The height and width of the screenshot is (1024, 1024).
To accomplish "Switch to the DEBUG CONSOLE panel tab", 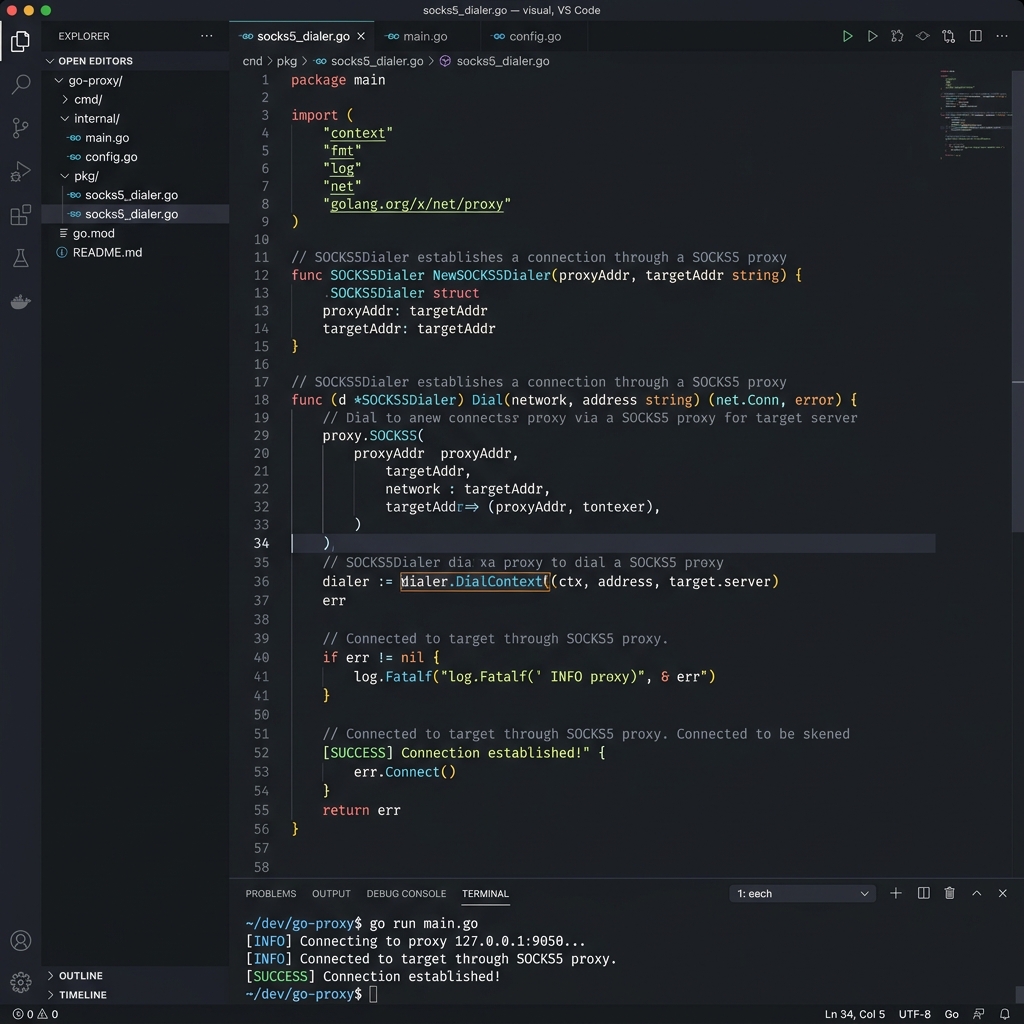I will coord(406,893).
